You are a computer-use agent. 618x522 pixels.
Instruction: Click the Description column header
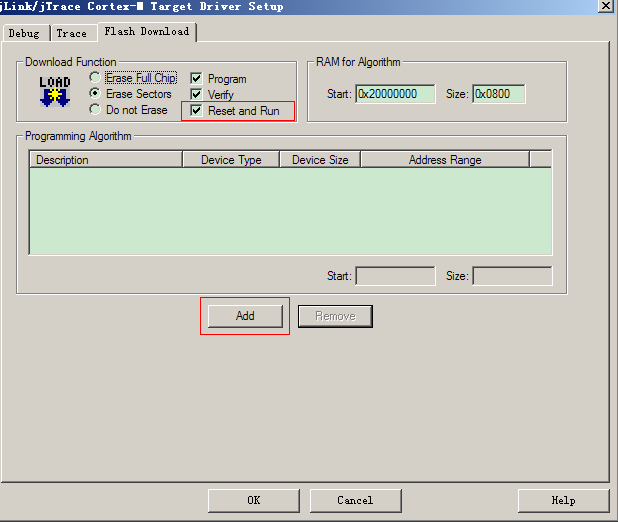[106, 160]
